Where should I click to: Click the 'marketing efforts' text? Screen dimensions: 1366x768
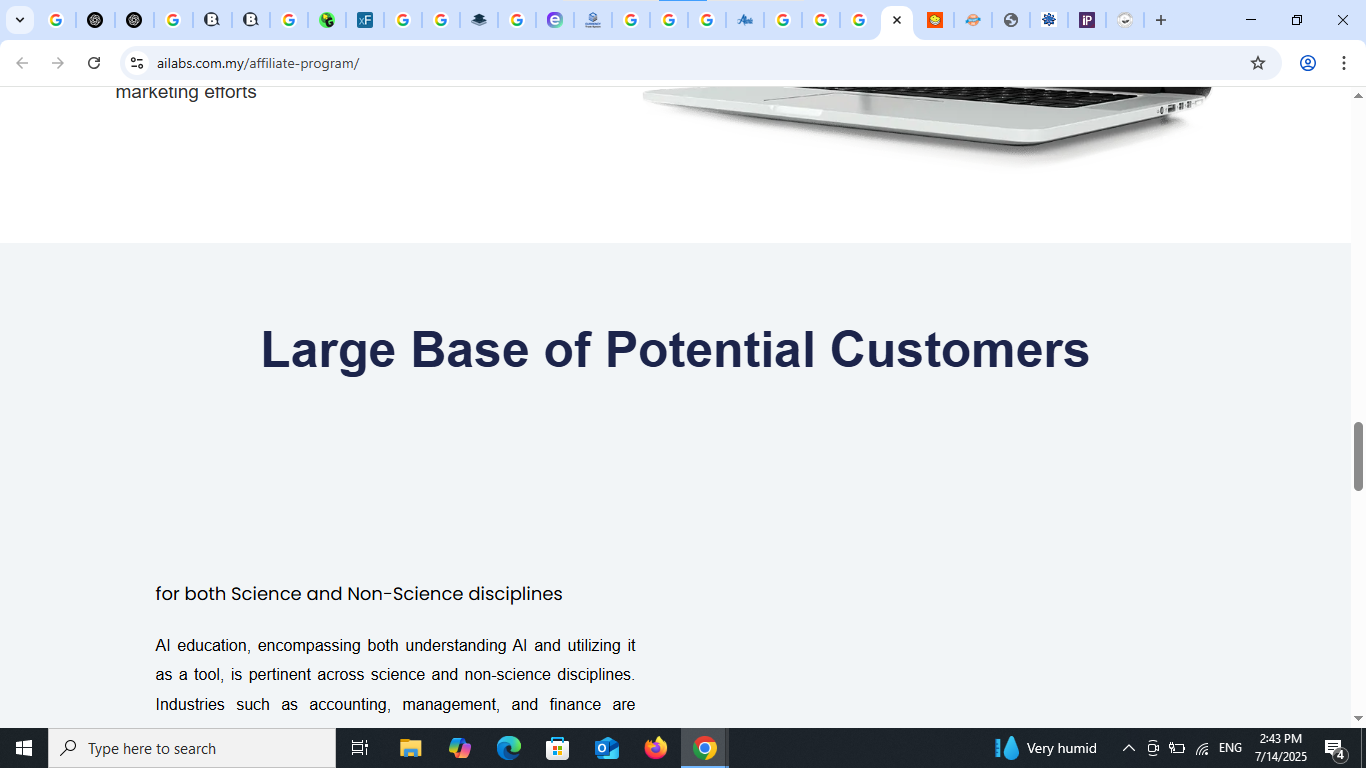(x=186, y=92)
